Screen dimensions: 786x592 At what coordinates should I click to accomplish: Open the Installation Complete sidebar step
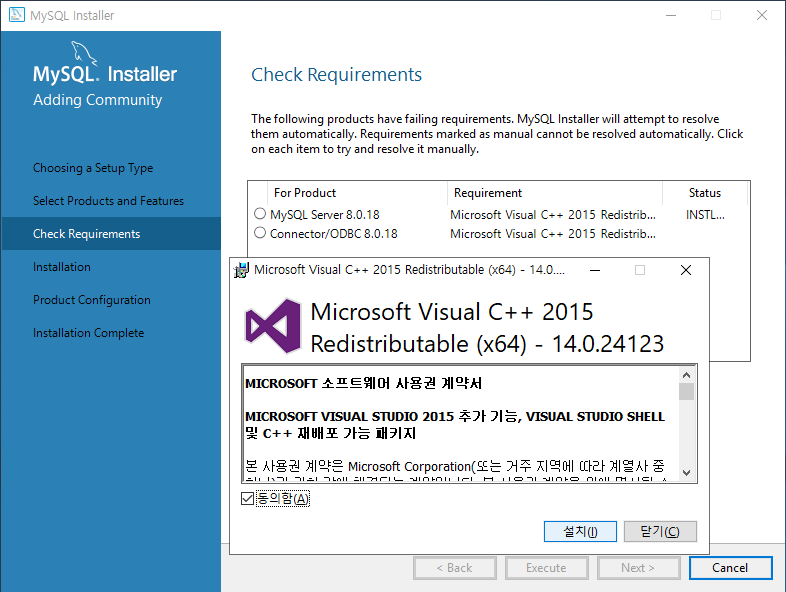(88, 333)
